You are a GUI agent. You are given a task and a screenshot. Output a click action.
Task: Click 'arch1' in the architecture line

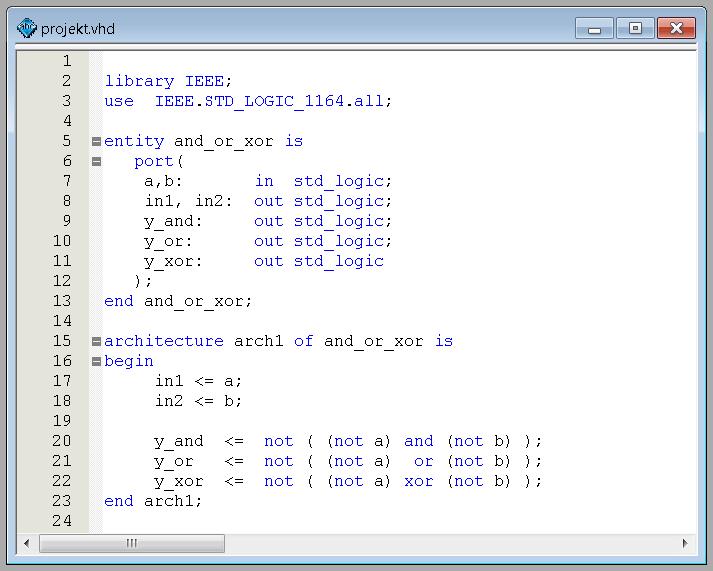pyautogui.click(x=259, y=341)
